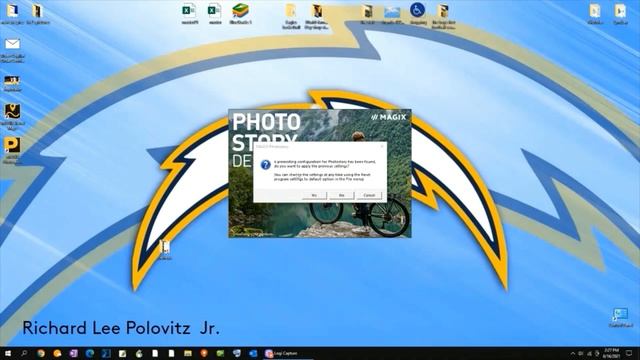This screenshot has width=640, height=360.
Task: Open OneNote purple icon in taskbar
Action: tap(73, 353)
